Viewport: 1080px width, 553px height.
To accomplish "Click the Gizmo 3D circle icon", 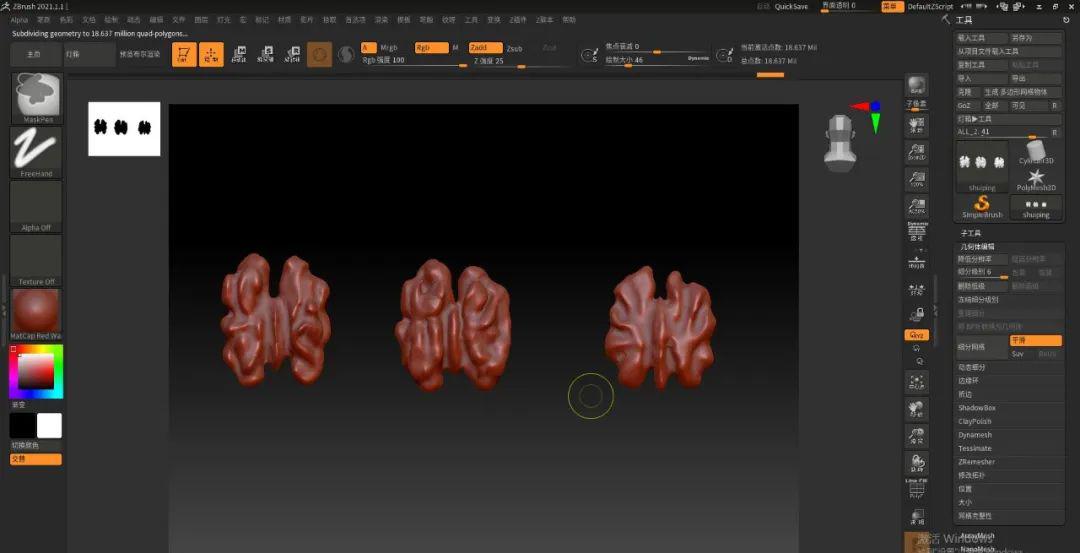I will tap(320, 54).
